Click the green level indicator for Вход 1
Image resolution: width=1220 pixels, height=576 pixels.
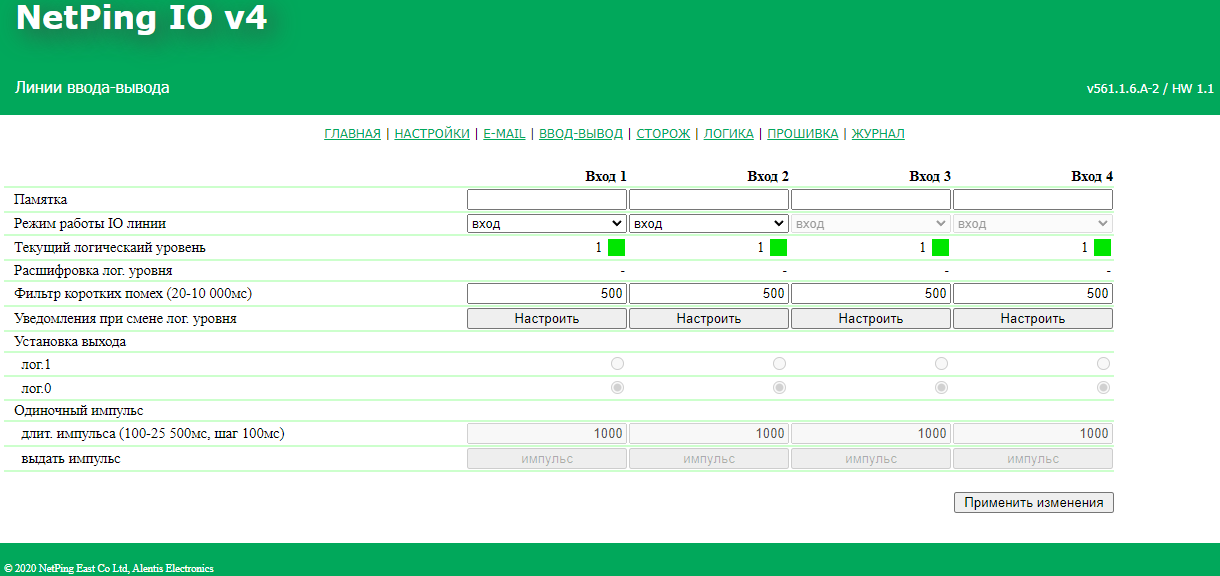click(616, 248)
